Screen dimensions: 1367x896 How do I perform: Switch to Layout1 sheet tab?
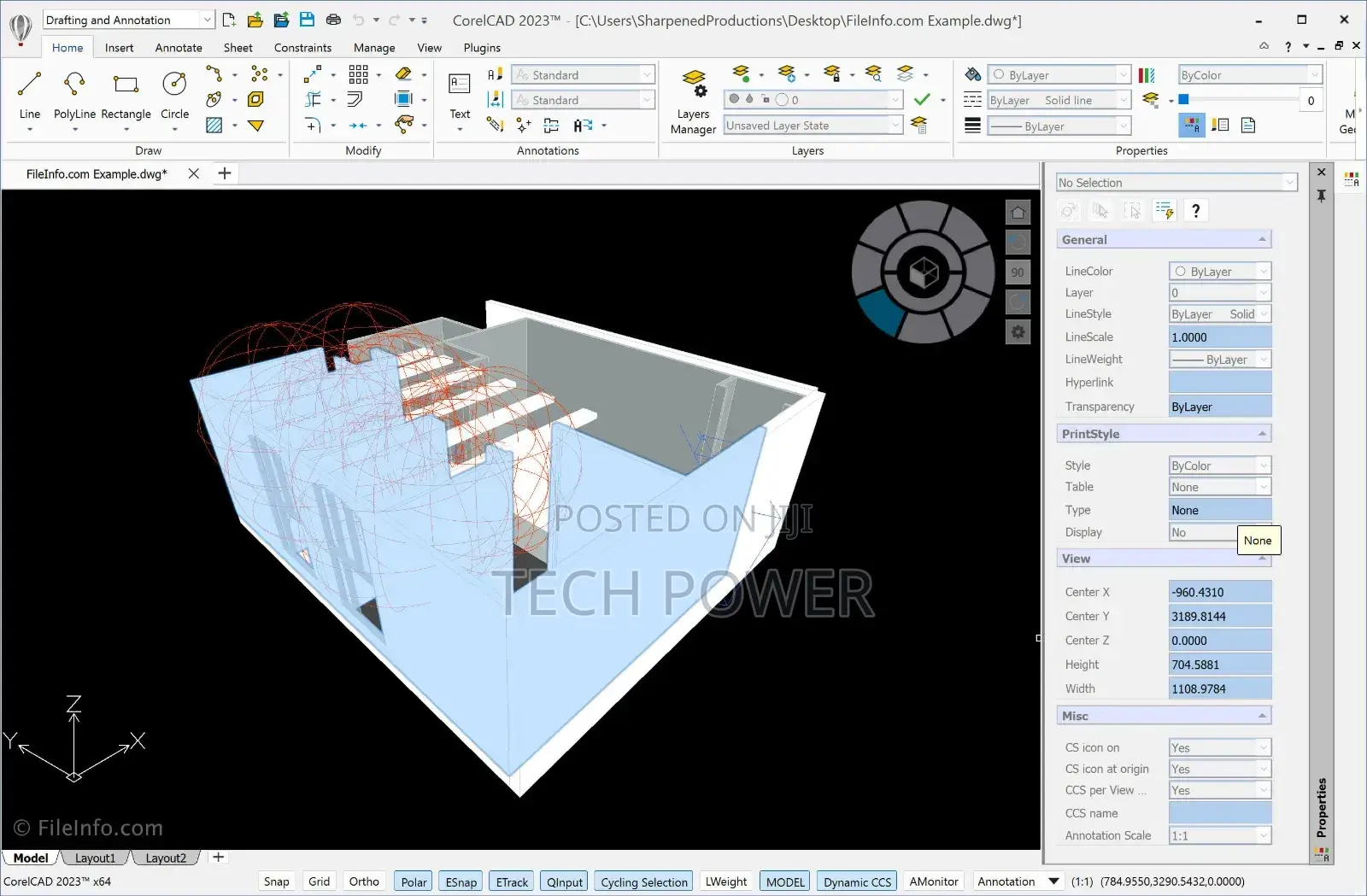click(x=95, y=858)
